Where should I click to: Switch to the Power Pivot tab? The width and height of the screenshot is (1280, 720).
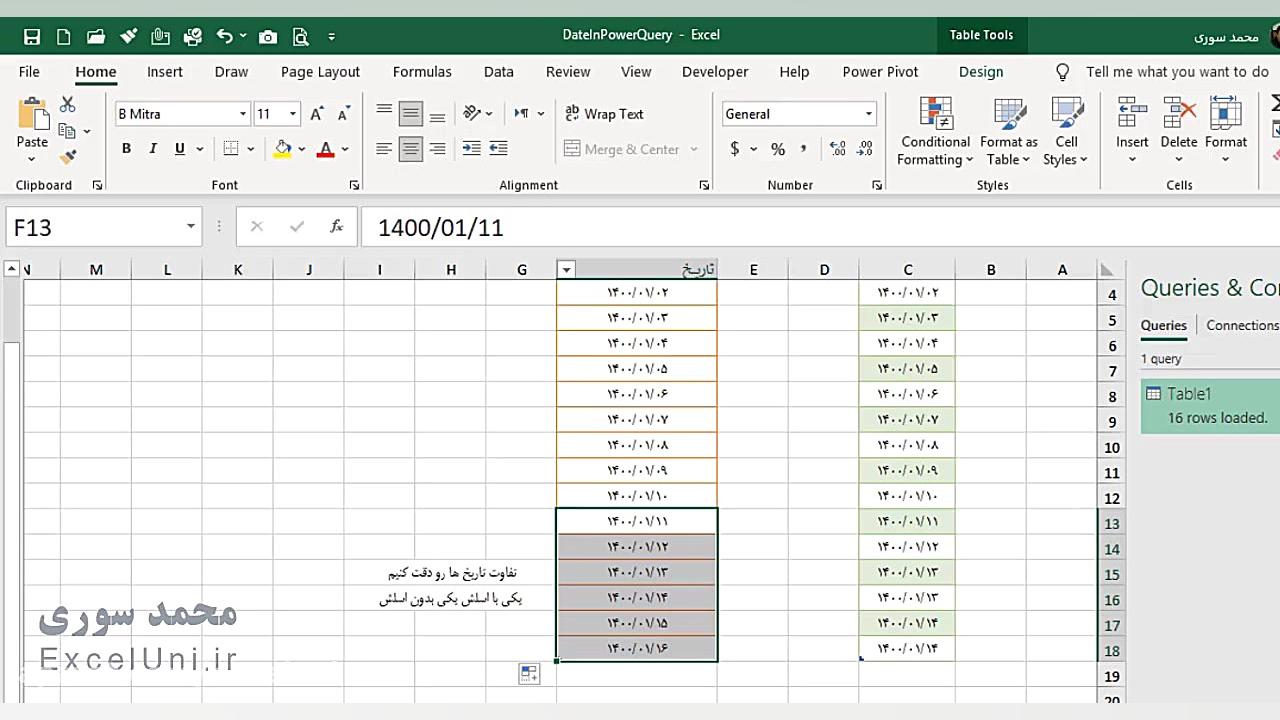[x=880, y=72]
